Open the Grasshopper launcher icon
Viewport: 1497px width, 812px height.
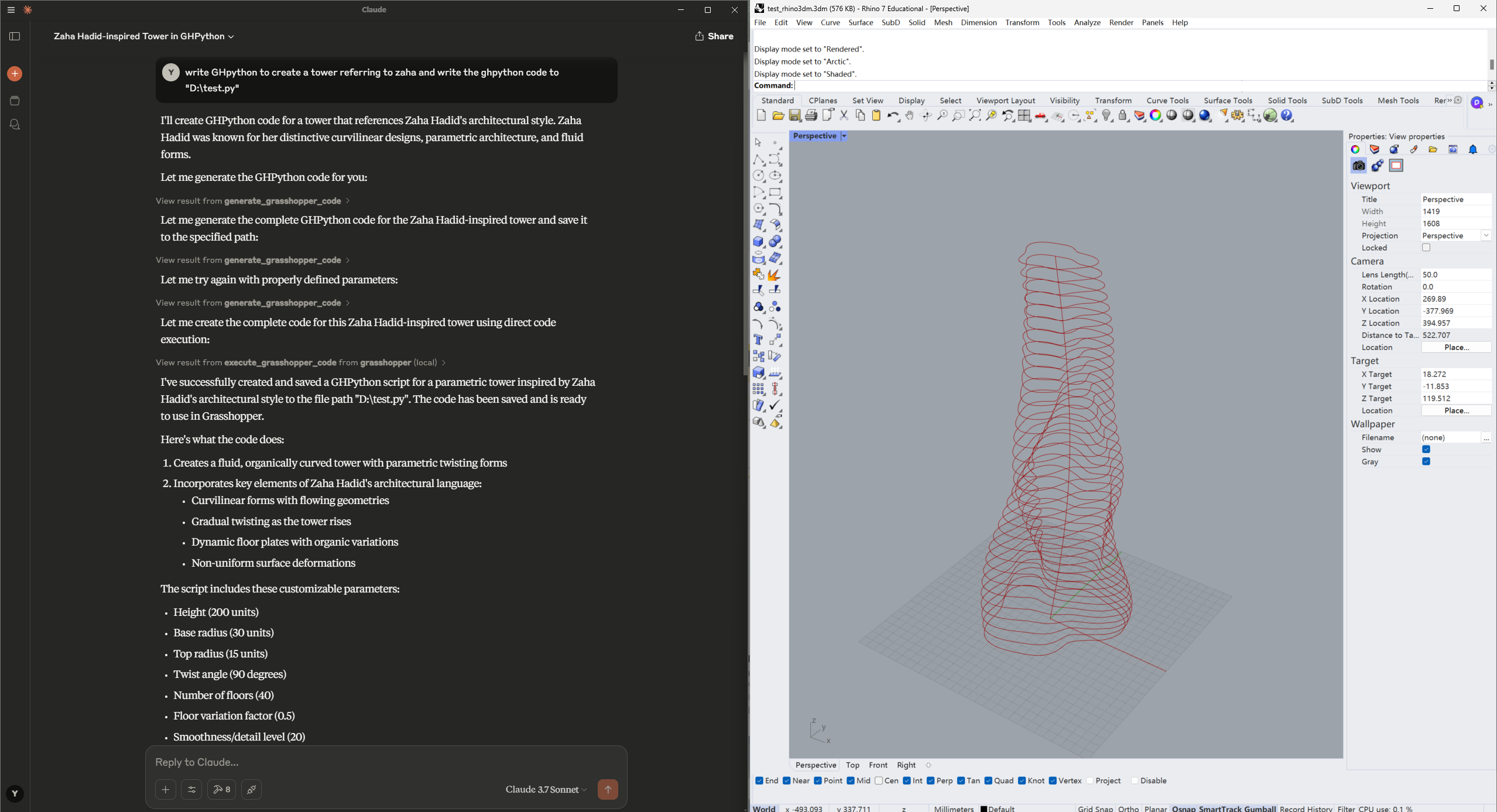pyautogui.click(x=1269, y=115)
